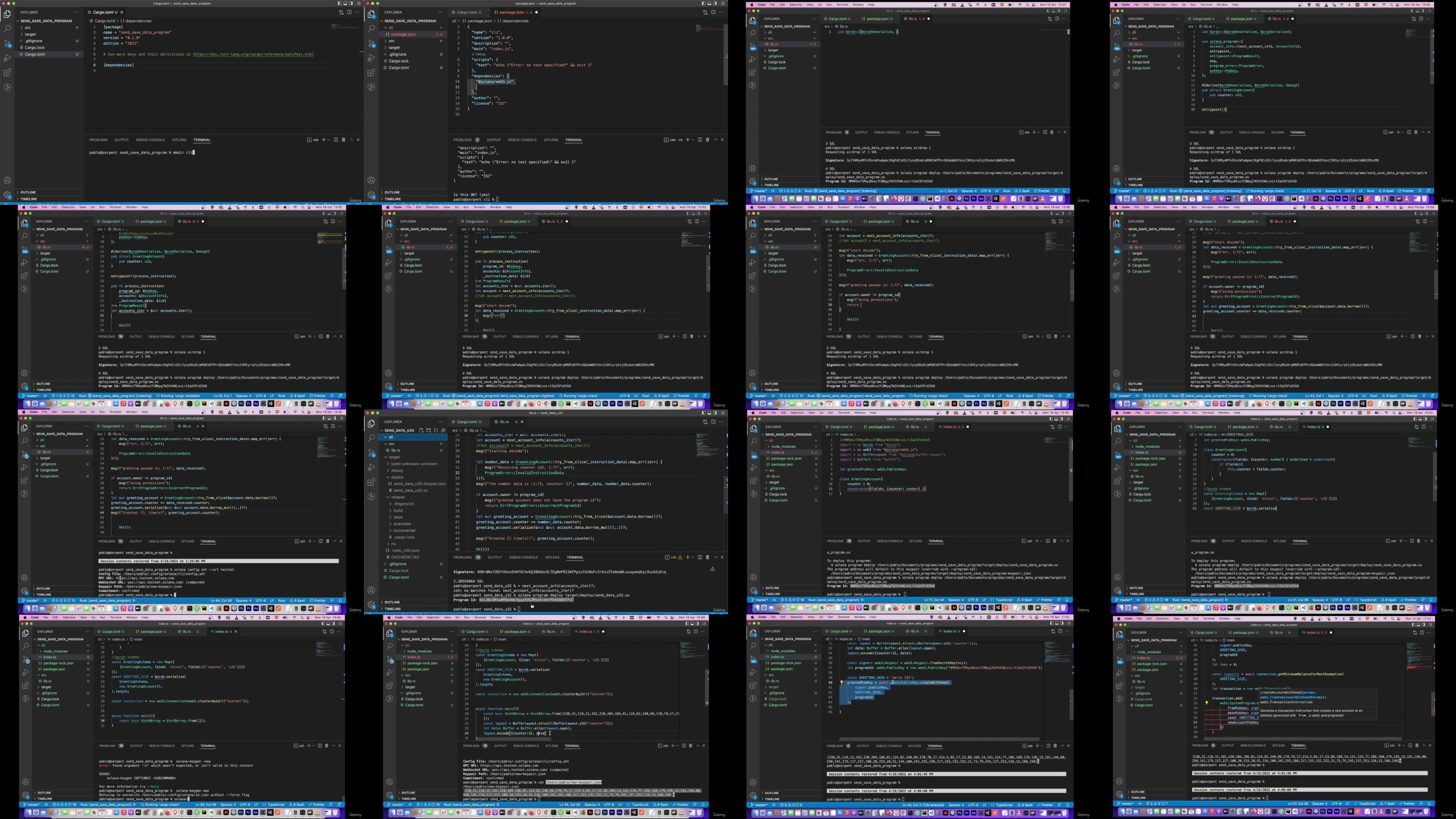Toggle secondary side bar in Cargo.toml window title bar
Screen dimensions: 1456x819
pyautogui.click(x=351, y=3)
